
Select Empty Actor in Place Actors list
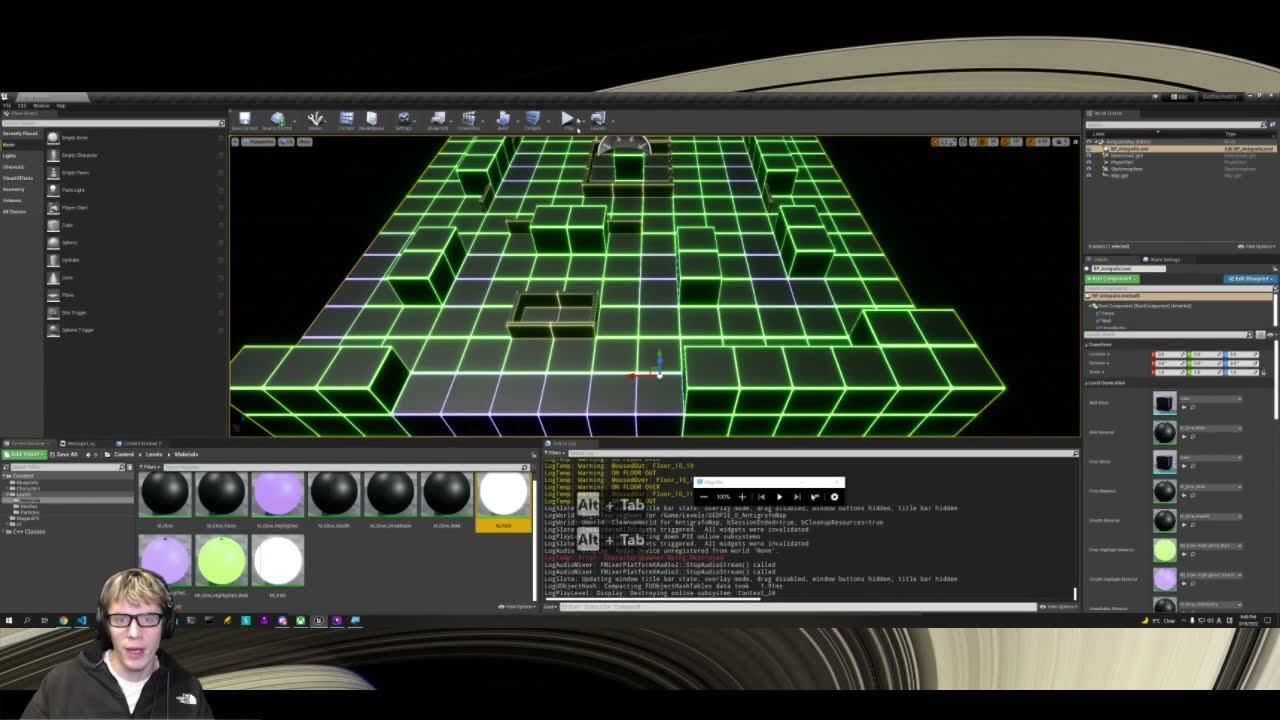(x=134, y=138)
